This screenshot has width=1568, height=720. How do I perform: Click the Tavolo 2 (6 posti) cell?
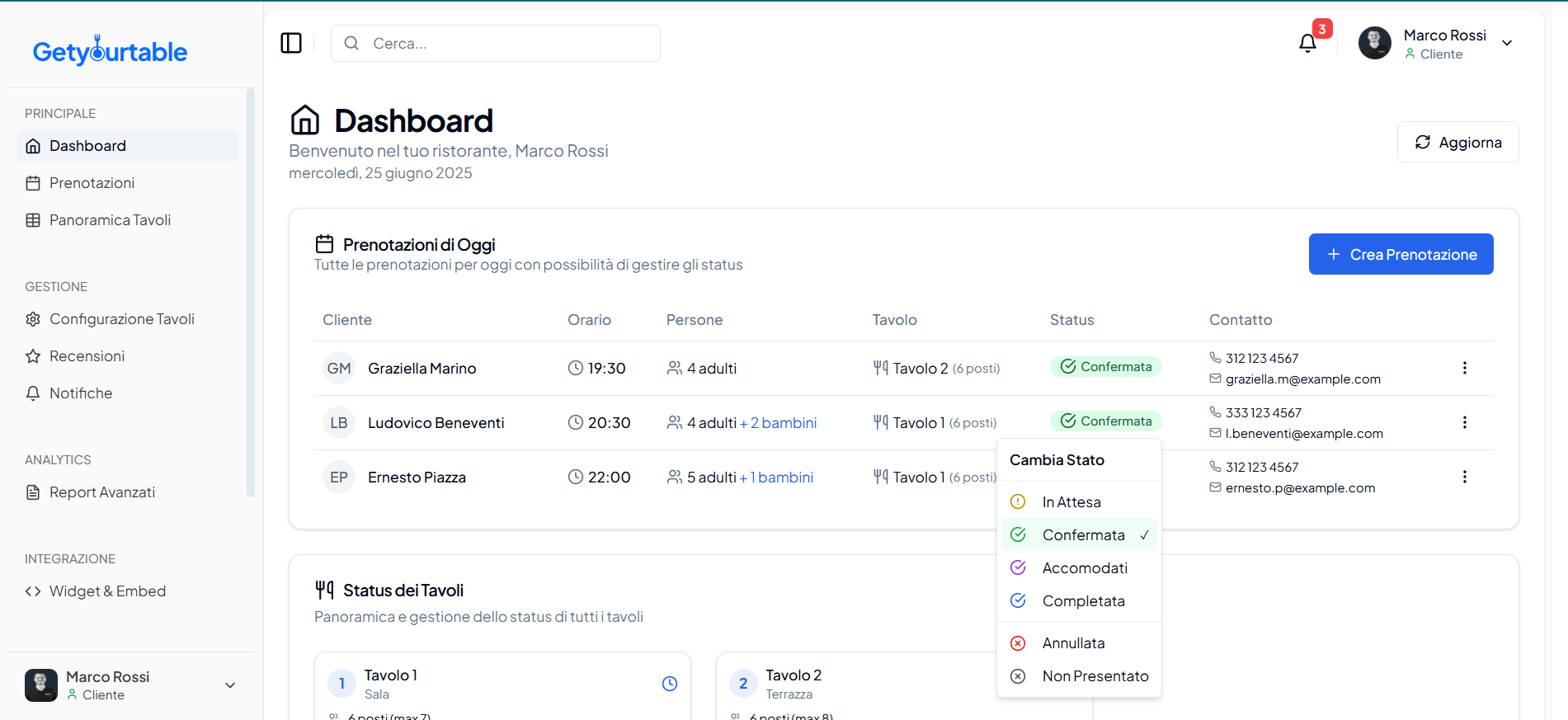936,368
